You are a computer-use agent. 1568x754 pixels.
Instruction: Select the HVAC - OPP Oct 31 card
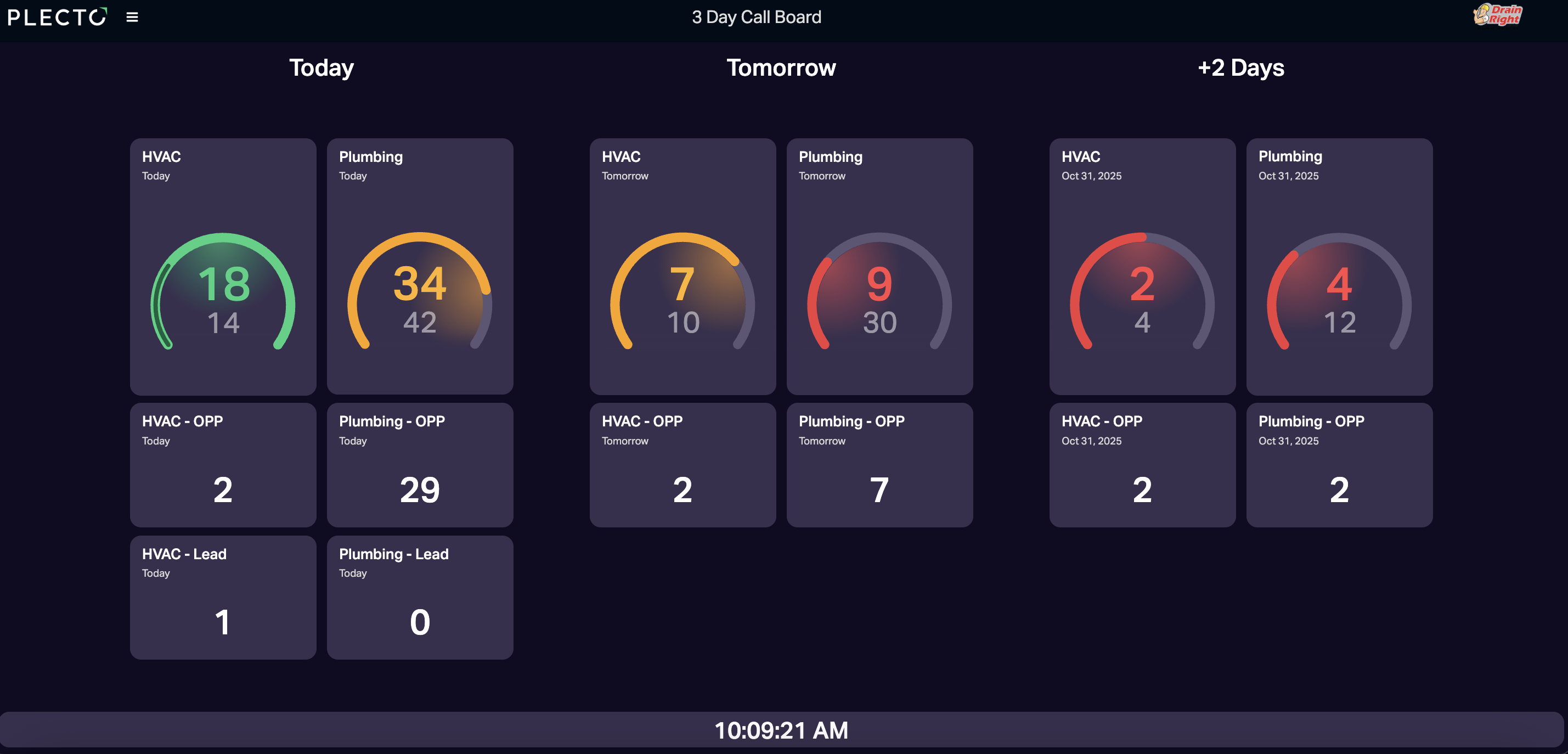click(1142, 465)
